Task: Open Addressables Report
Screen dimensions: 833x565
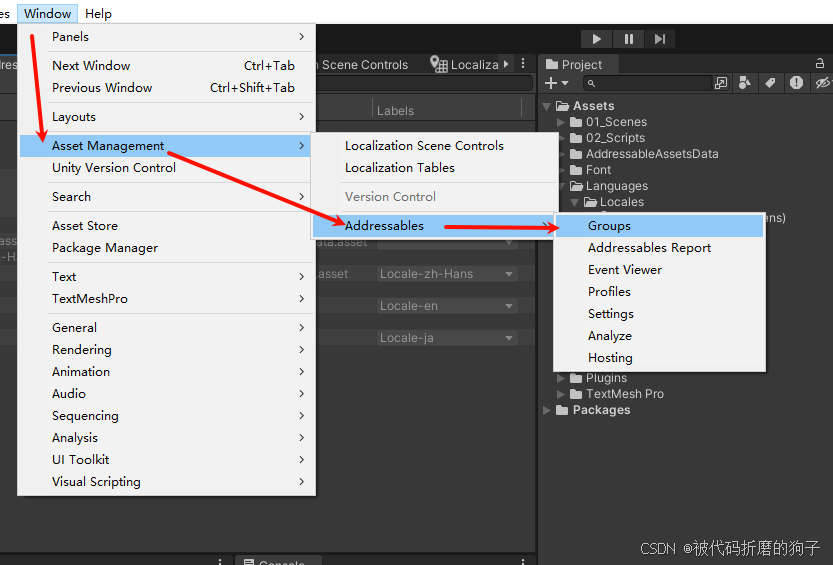Action: pyautogui.click(x=659, y=248)
